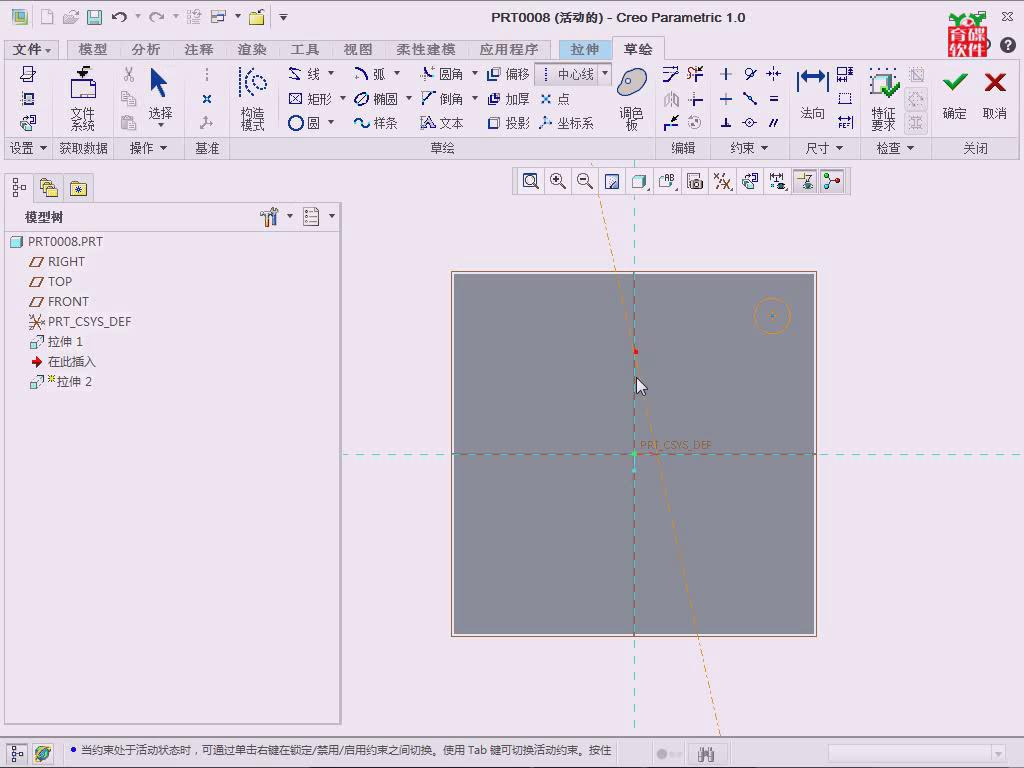Switch to the Extrude (拉伸) tab
This screenshot has width=1024, height=768.
click(584, 50)
